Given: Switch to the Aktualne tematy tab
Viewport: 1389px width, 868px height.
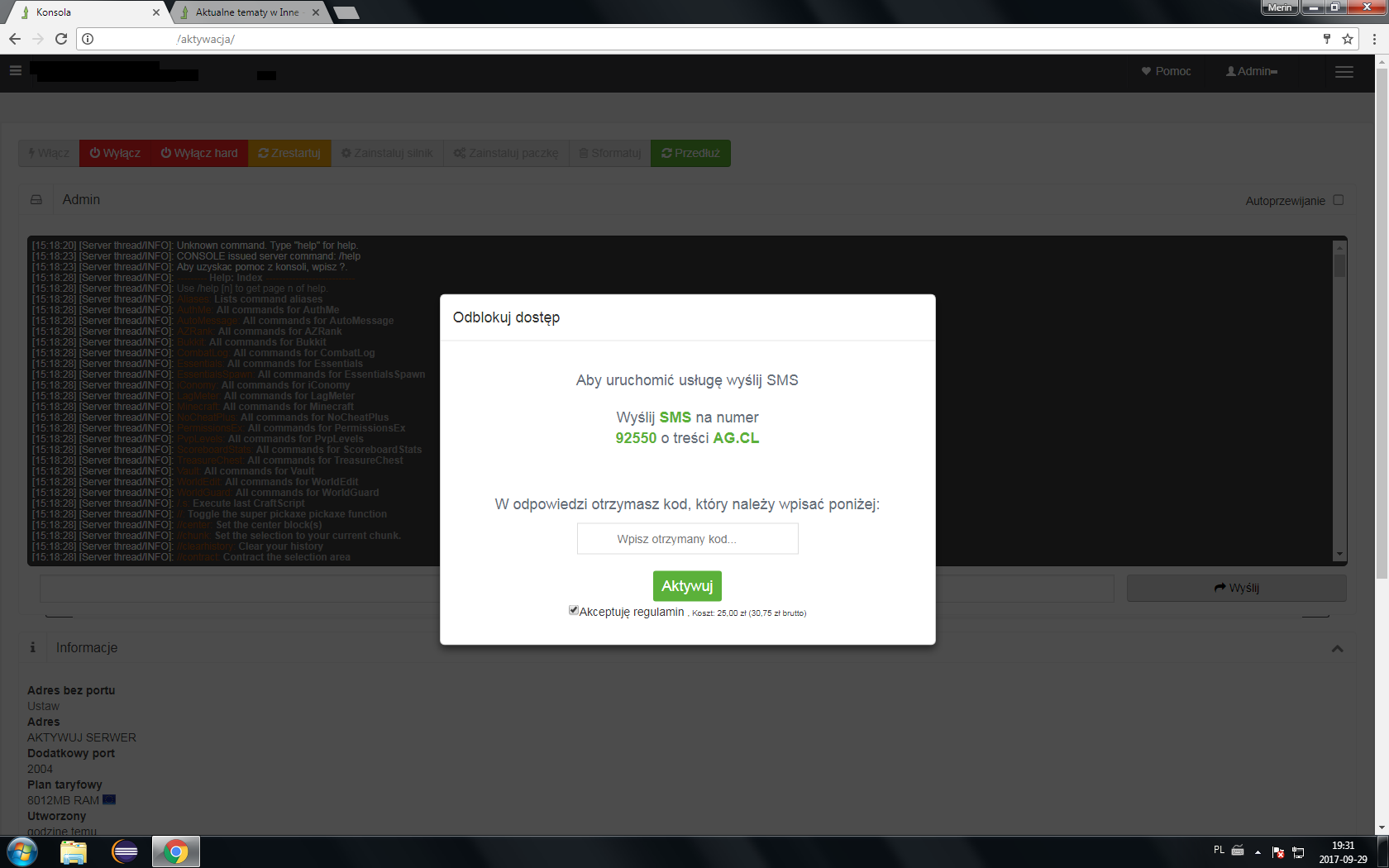Looking at the screenshot, I should pos(247,12).
